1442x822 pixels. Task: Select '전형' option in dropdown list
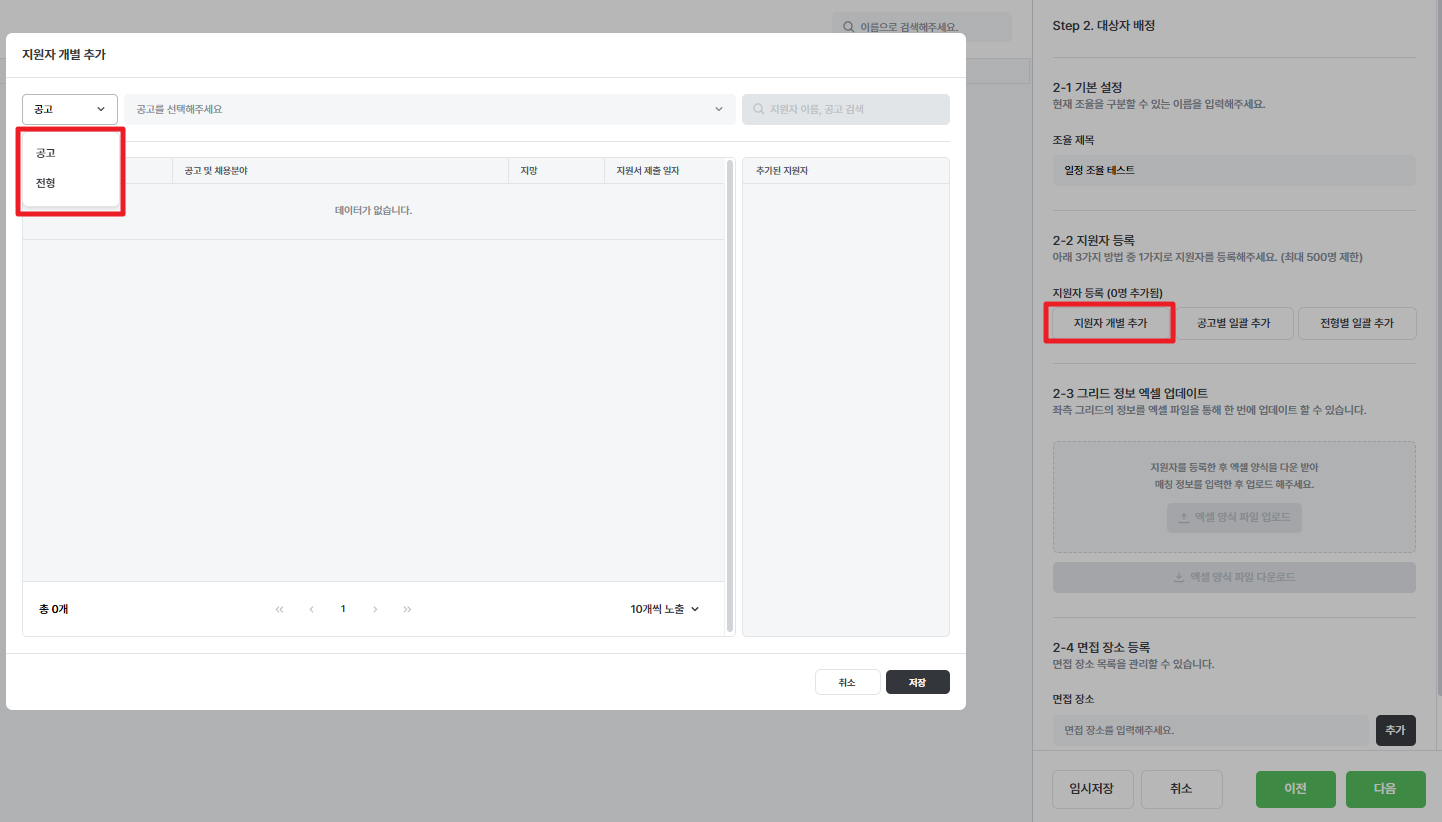coord(46,183)
